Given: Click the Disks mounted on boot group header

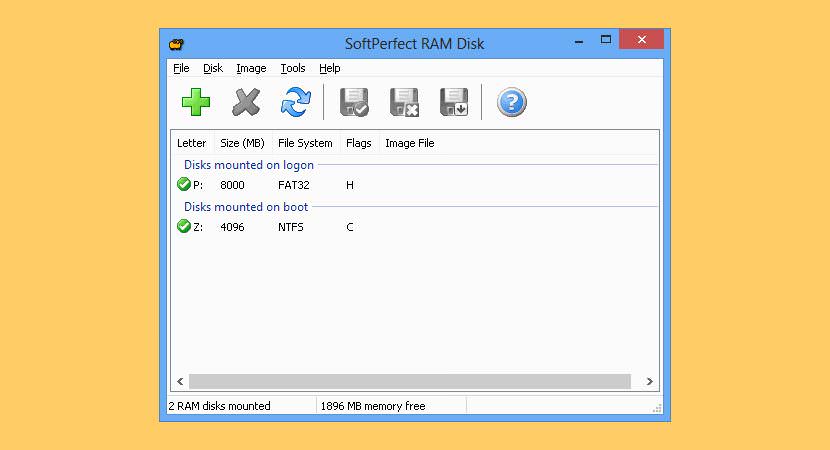Looking at the screenshot, I should pyautogui.click(x=246, y=206).
